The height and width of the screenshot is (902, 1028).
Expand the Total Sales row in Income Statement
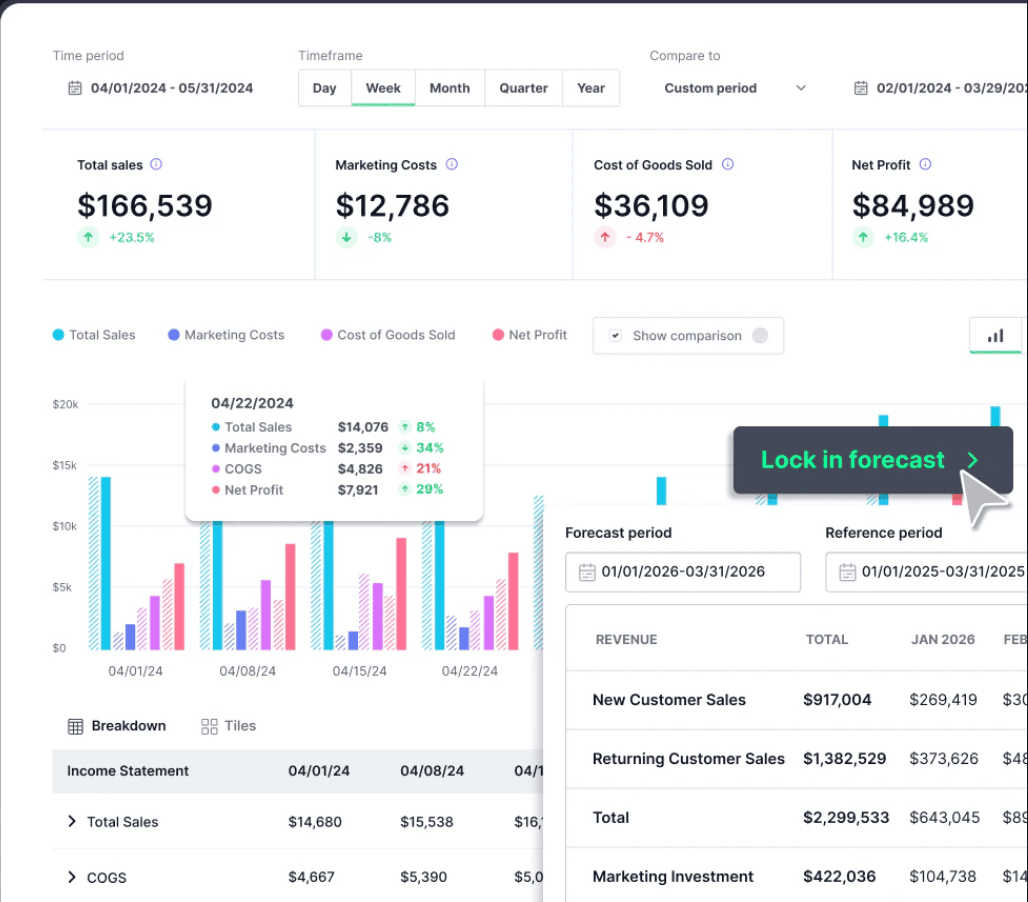coord(70,821)
